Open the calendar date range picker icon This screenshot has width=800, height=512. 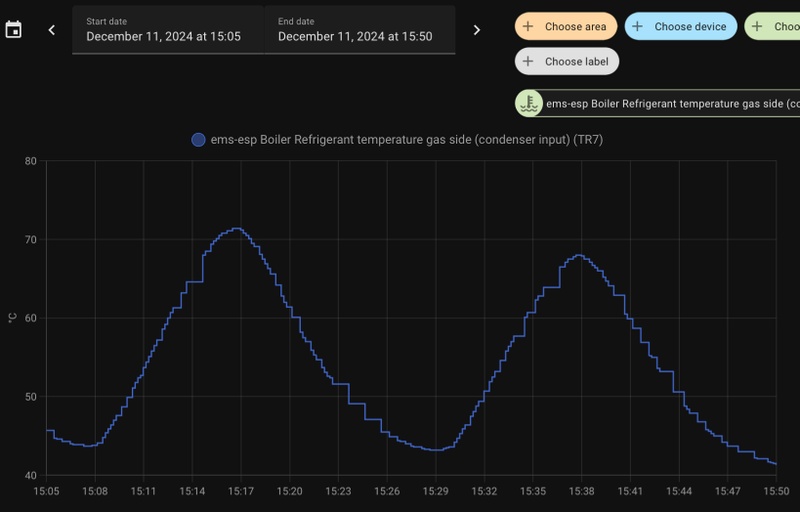point(13,30)
